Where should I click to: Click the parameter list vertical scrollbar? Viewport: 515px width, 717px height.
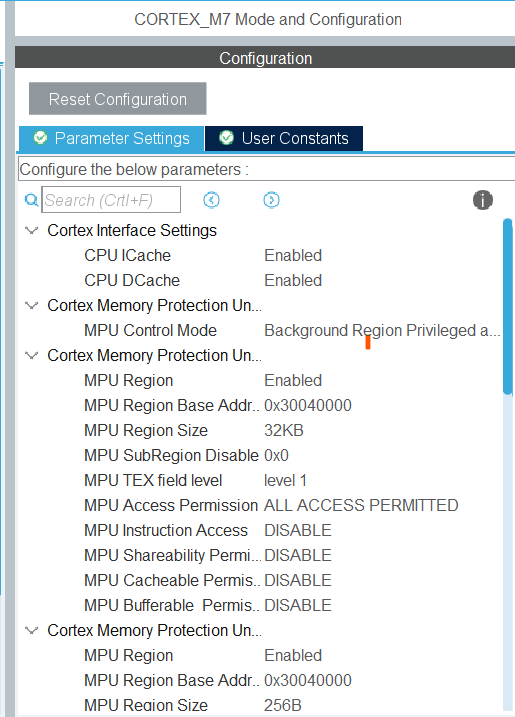(x=507, y=306)
